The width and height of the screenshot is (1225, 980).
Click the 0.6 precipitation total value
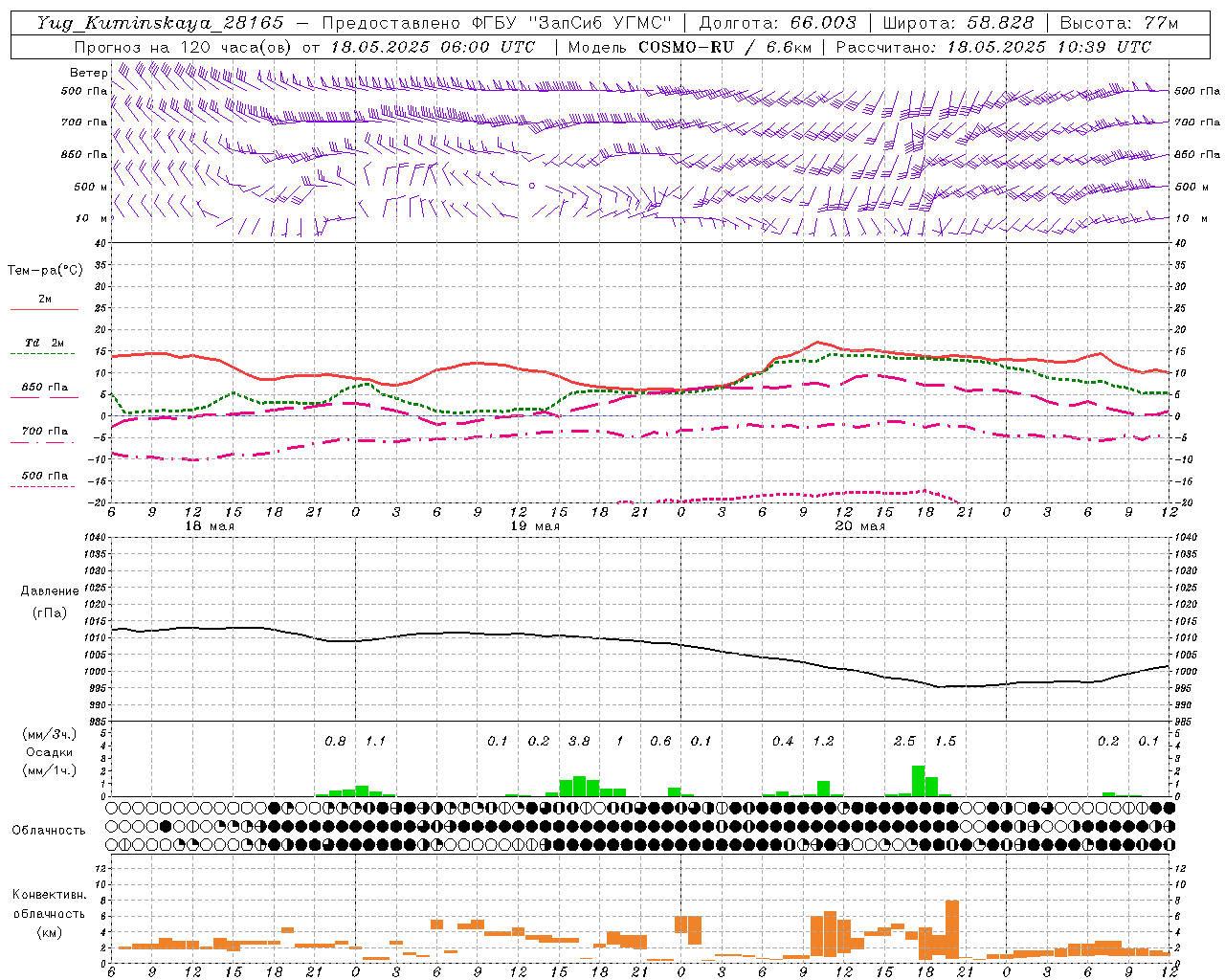pyautogui.click(x=660, y=742)
